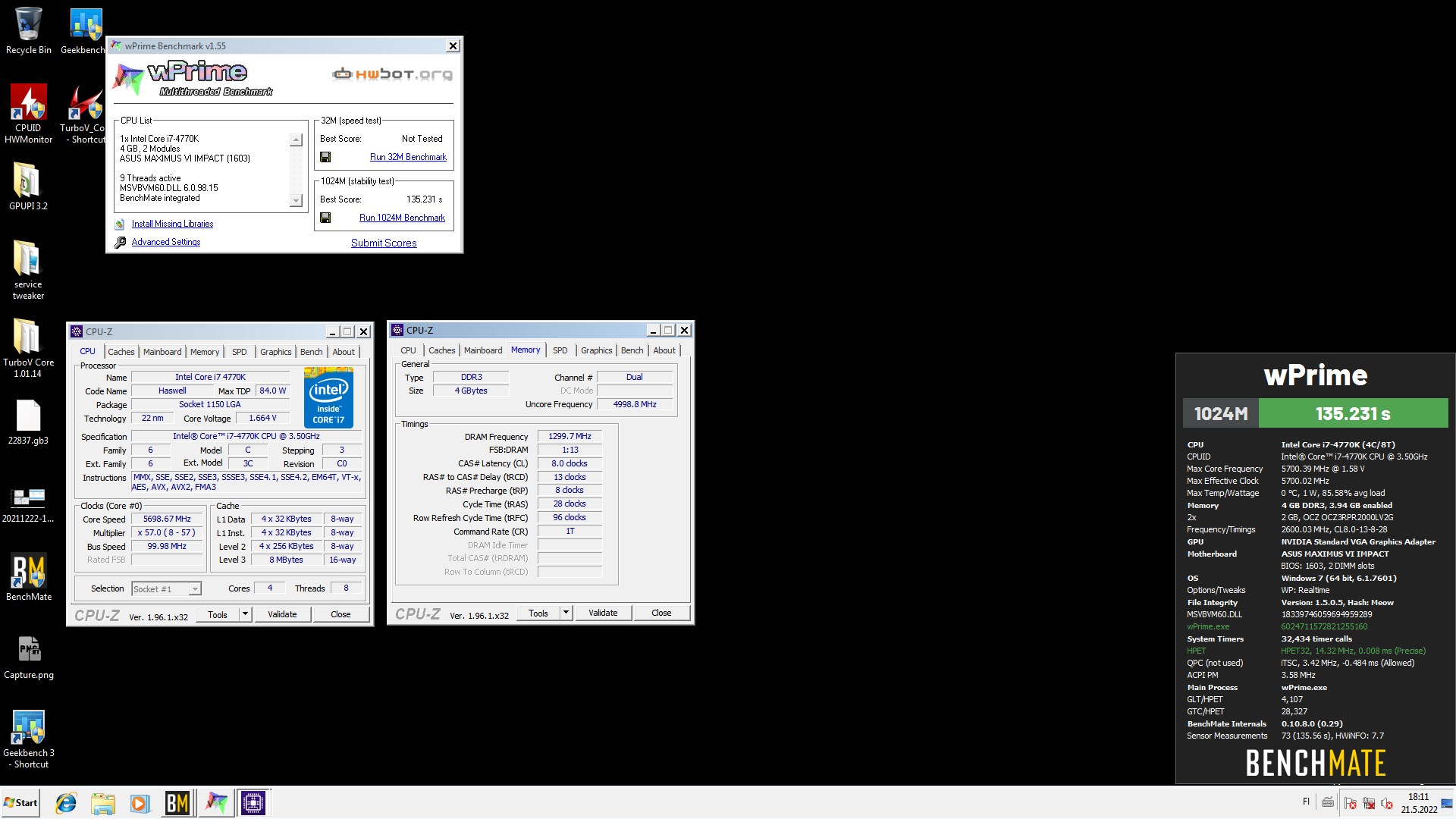This screenshot has width=1456, height=819.
Task: Open the TurboV Core 1.01.14 folder
Action: pyautogui.click(x=28, y=348)
